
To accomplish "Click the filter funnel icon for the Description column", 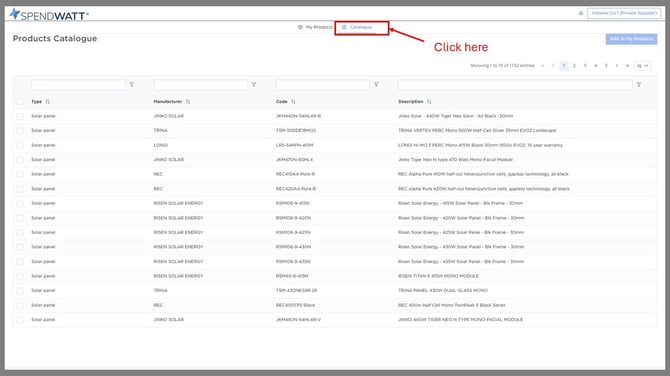I will 639,85.
